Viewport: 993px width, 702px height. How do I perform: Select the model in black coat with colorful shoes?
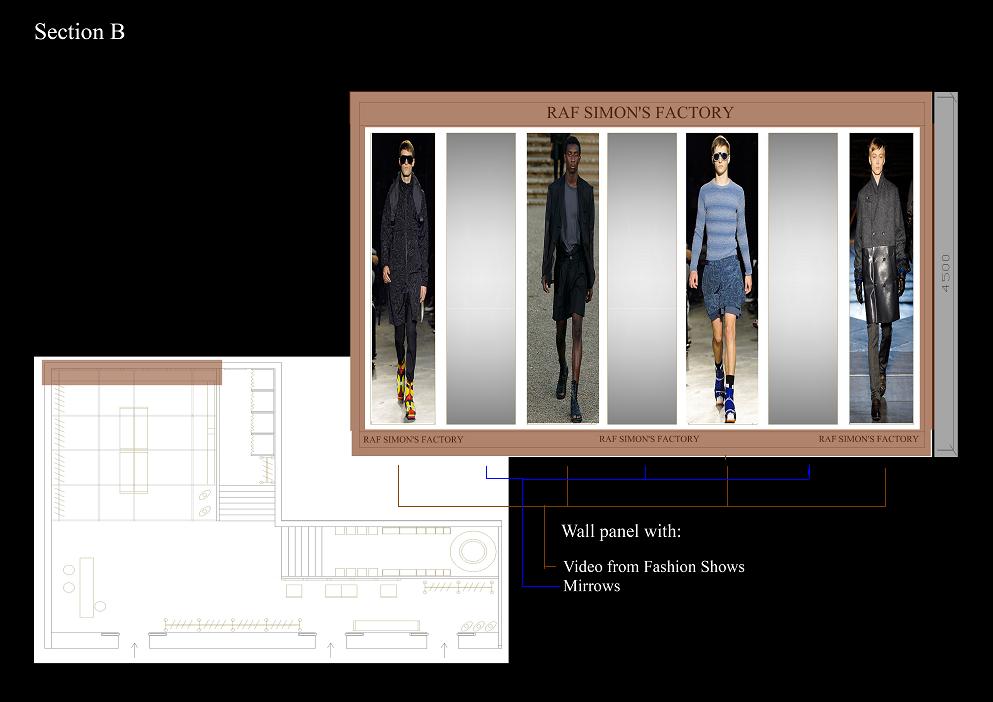coord(403,278)
